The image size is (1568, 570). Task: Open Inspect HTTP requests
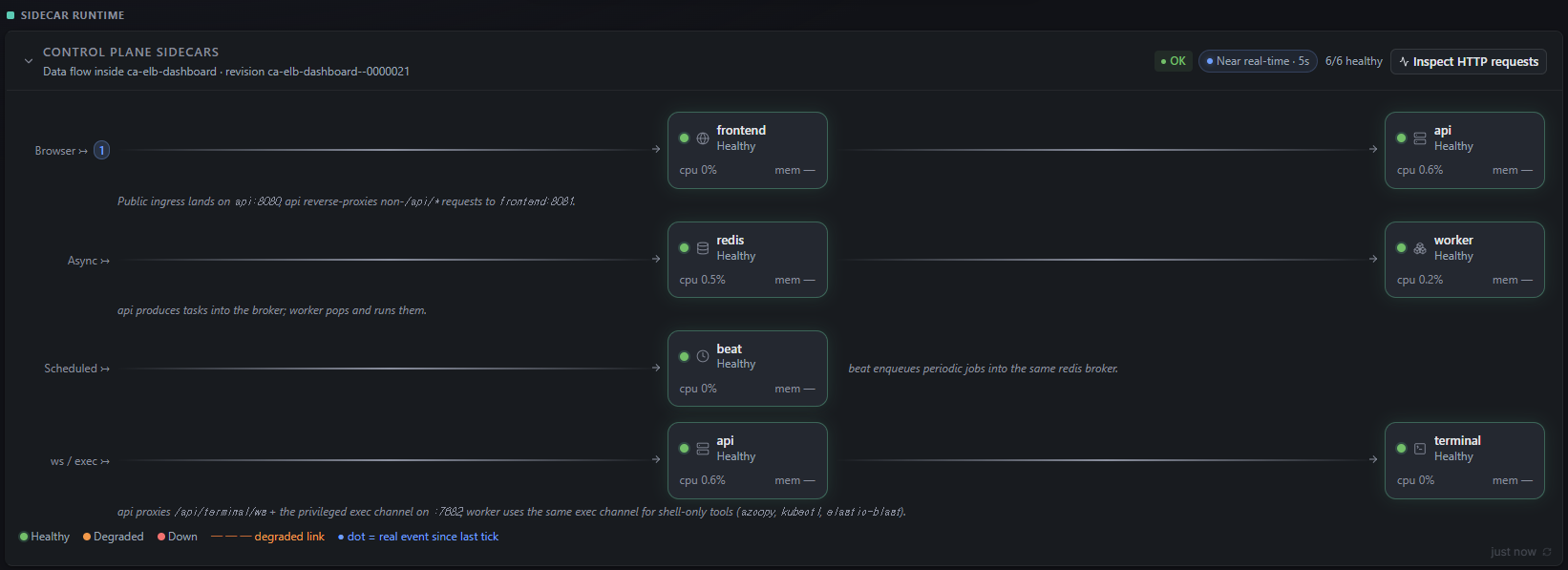coord(1469,61)
